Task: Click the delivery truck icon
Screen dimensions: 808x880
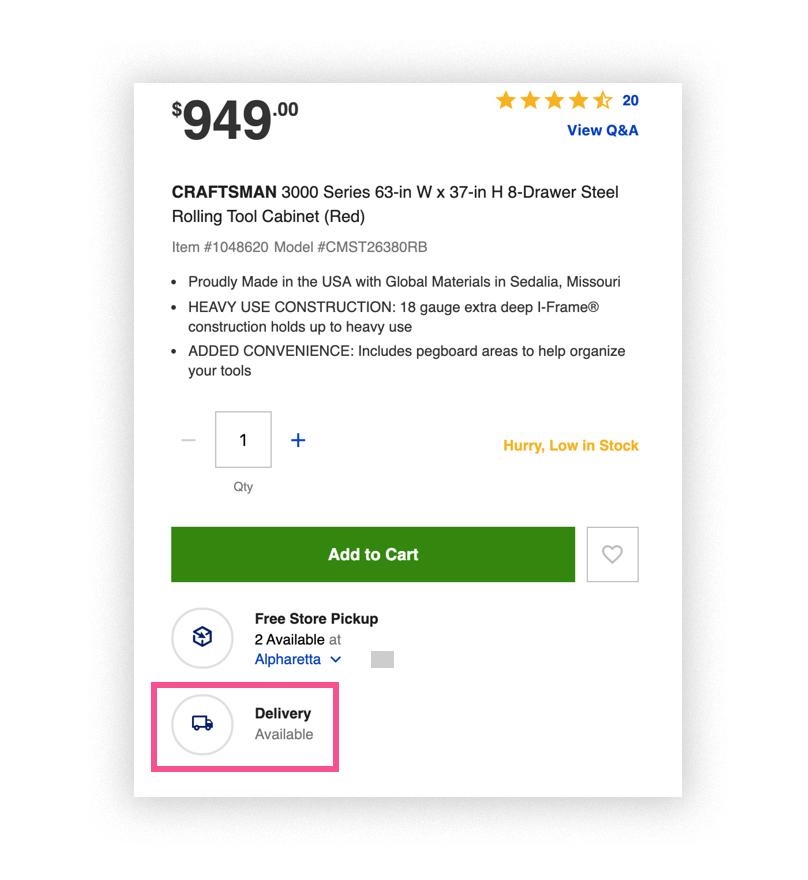Action: (x=201, y=724)
